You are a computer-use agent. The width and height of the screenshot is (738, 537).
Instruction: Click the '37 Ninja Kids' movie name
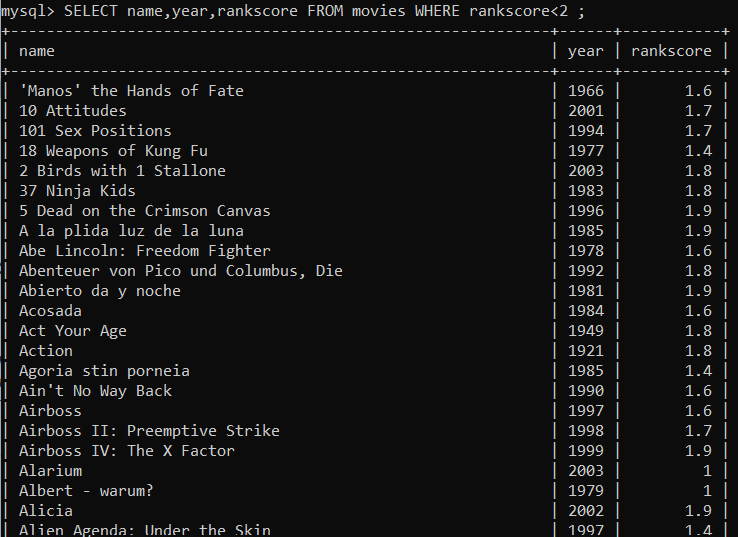[x=77, y=191]
